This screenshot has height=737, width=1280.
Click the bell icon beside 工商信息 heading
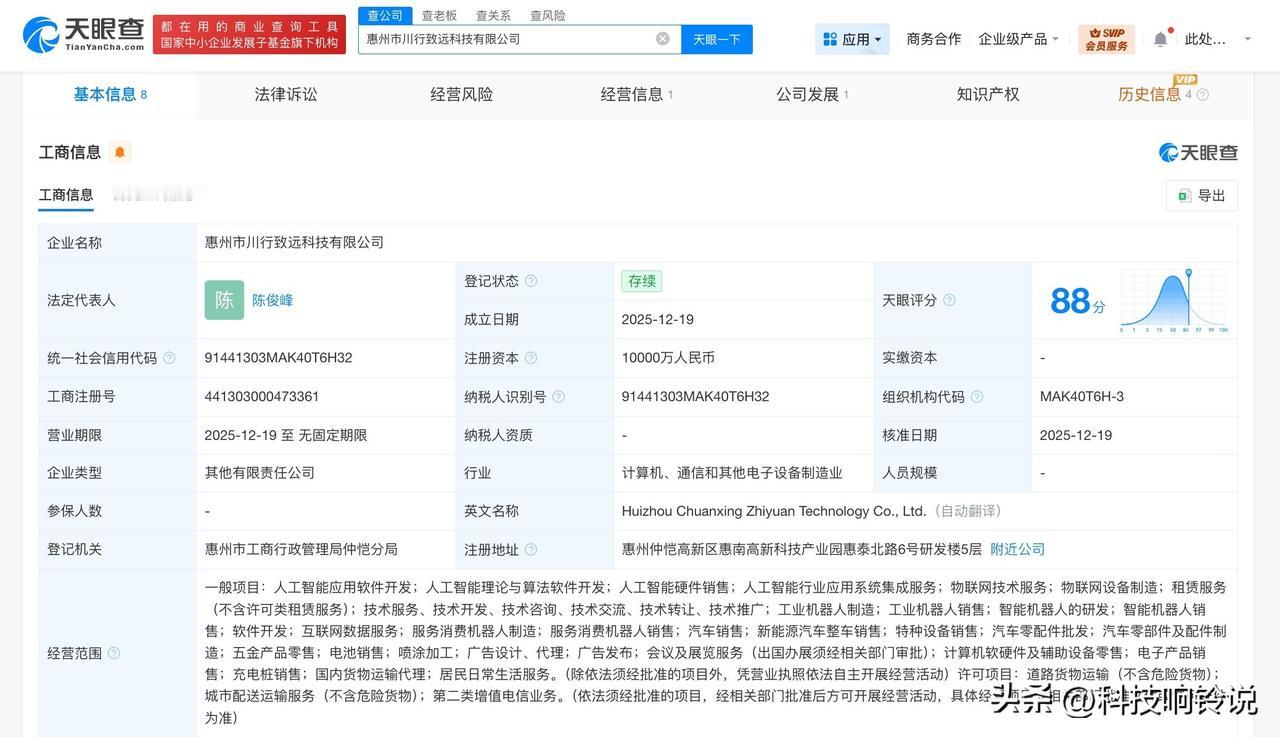pyautogui.click(x=119, y=152)
